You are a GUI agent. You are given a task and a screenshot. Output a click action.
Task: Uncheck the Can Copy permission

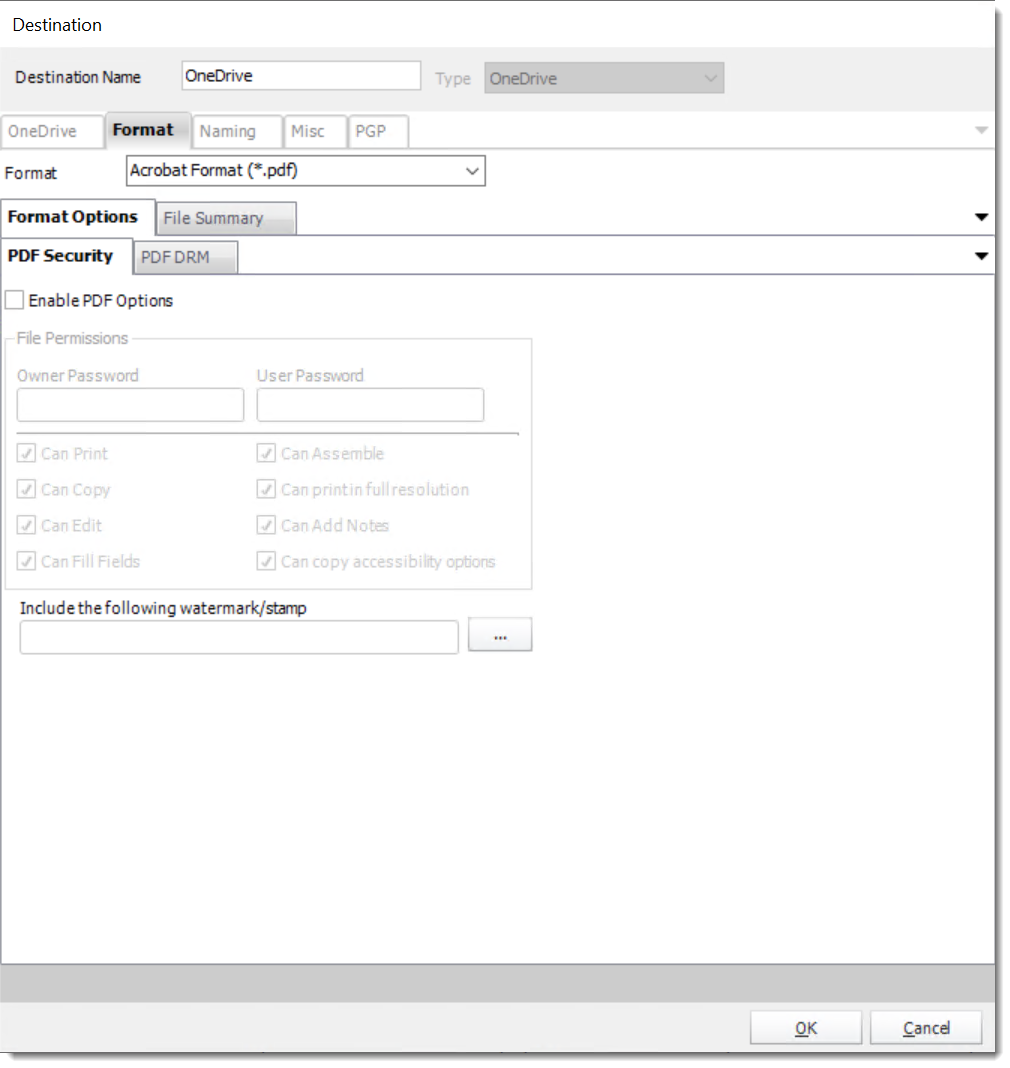click(x=26, y=489)
